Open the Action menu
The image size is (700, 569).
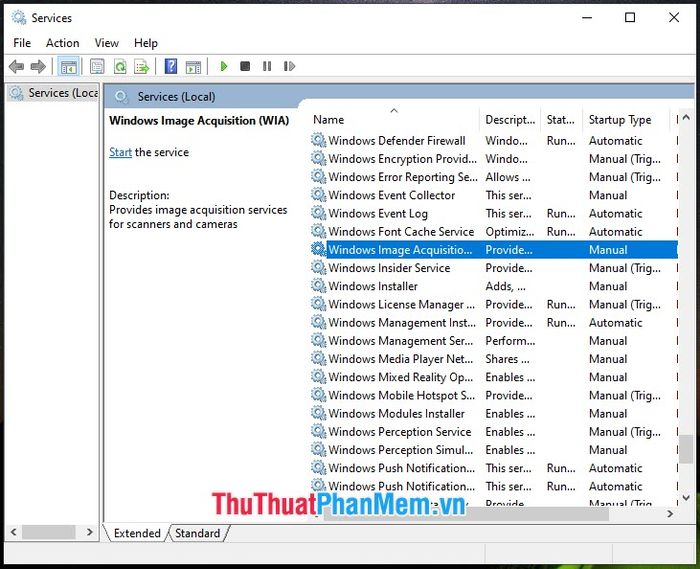(x=62, y=43)
